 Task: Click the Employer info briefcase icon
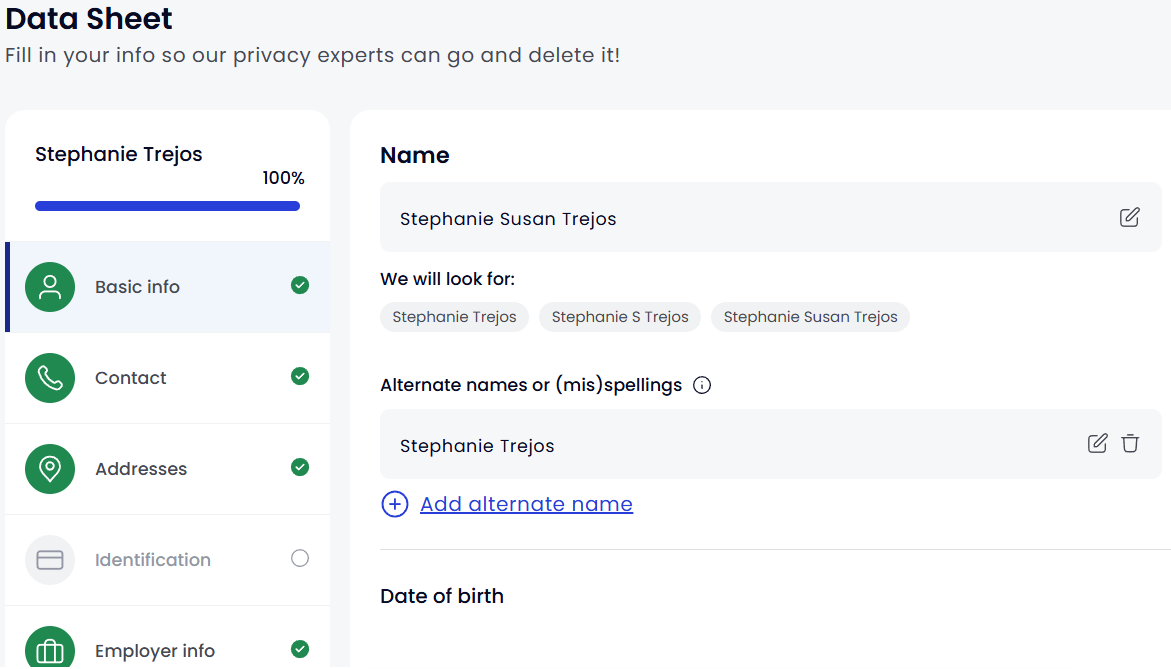tap(50, 650)
